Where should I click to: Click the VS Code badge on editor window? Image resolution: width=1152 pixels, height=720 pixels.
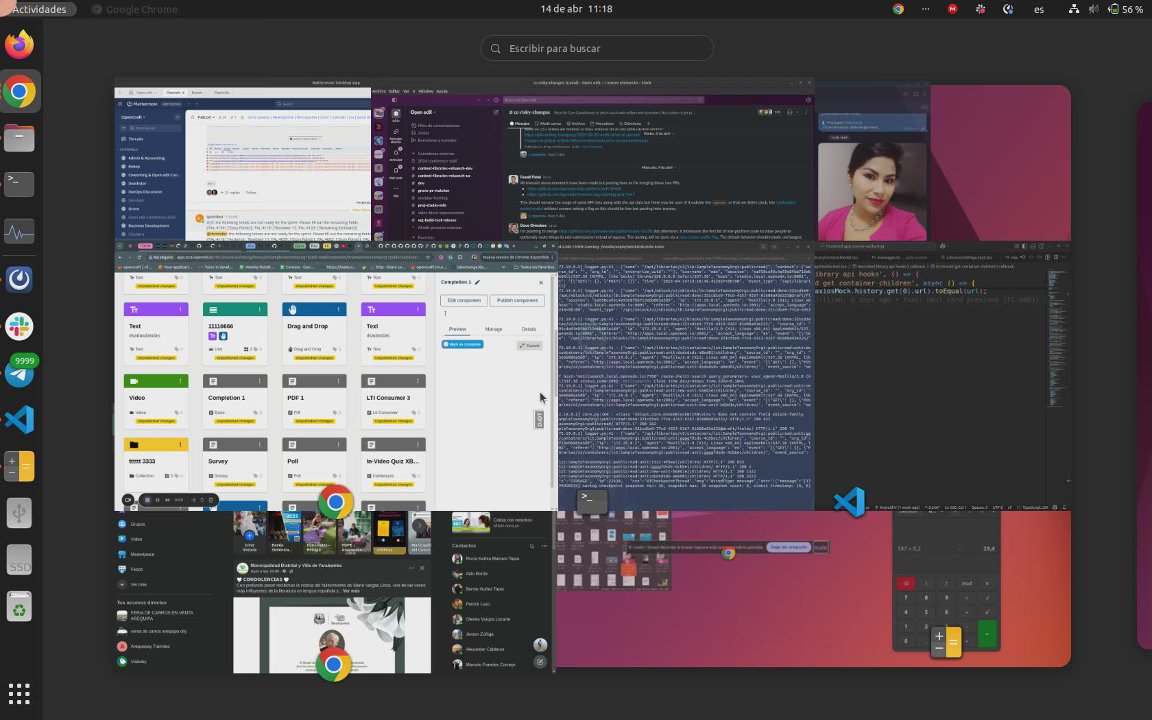tap(849, 503)
